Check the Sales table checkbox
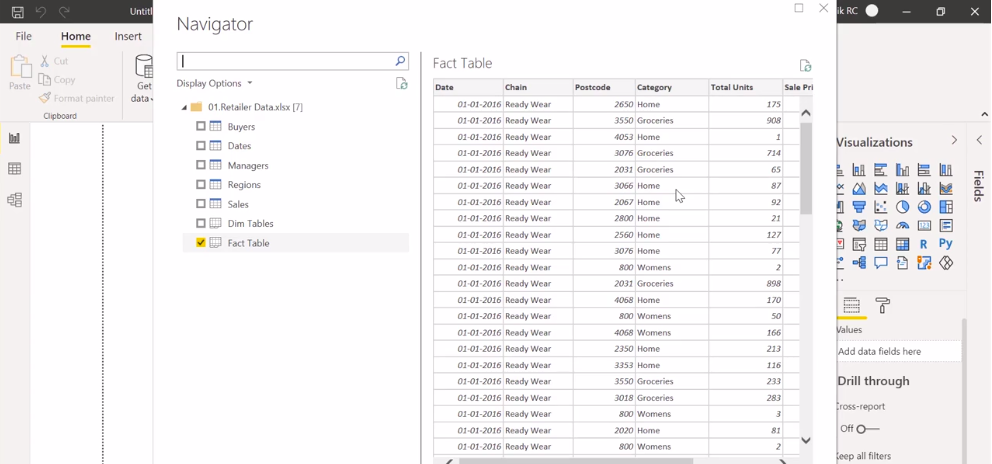 [x=201, y=204]
